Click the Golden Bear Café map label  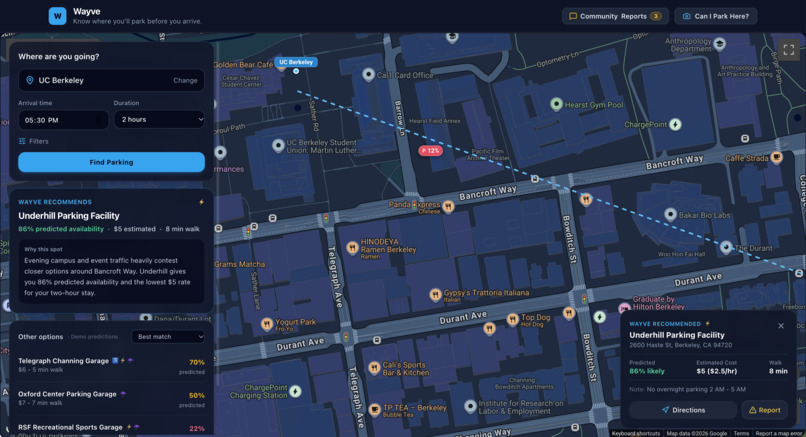244,65
